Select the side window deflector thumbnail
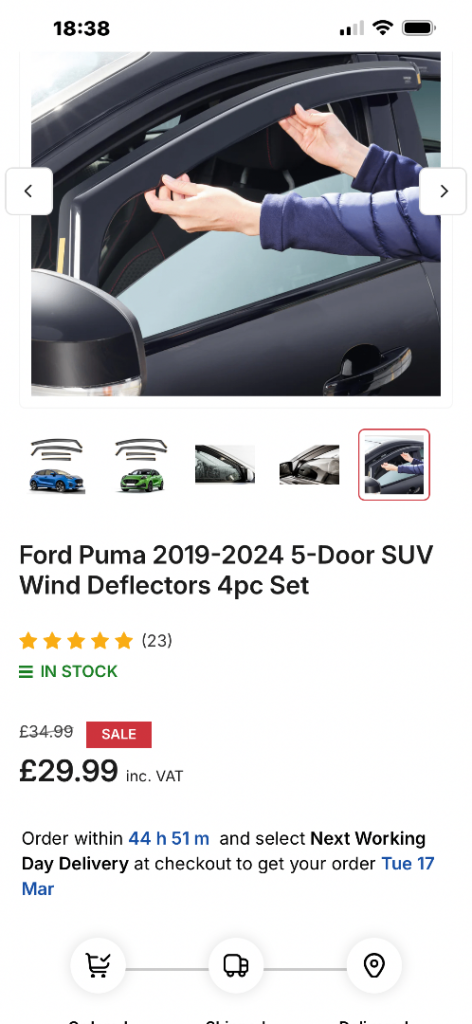Screen dimensions: 472x1024 [x=225, y=464]
